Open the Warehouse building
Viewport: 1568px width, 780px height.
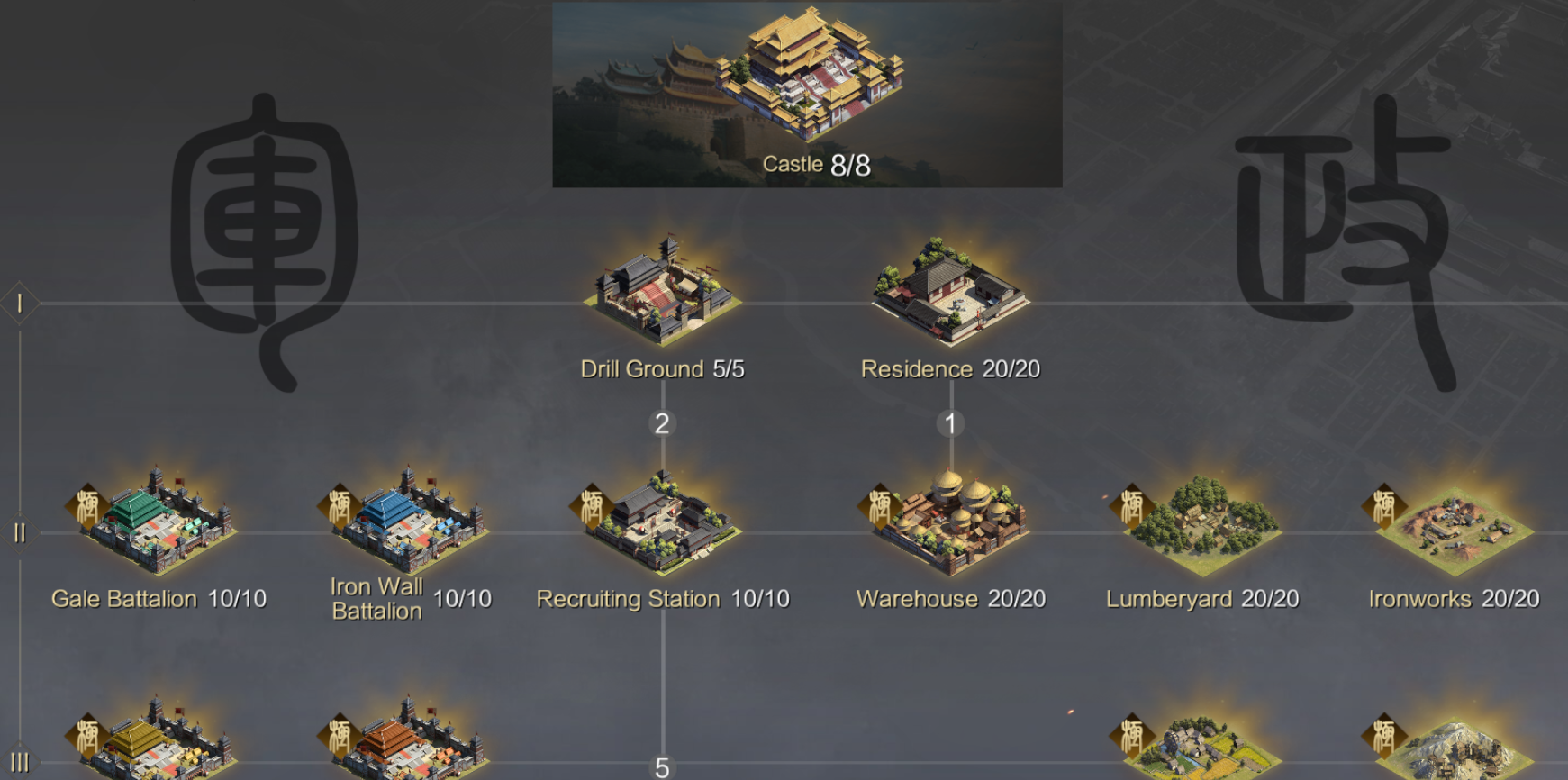pos(951,521)
